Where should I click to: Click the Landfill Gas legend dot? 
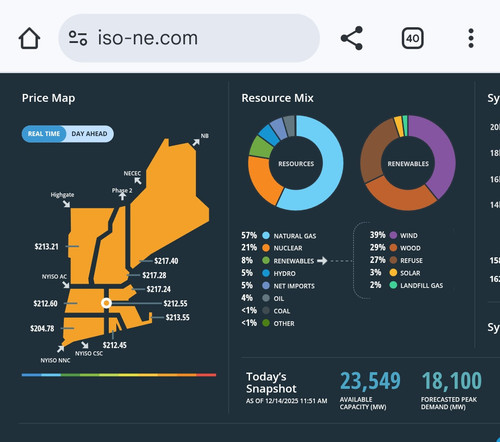(393, 285)
